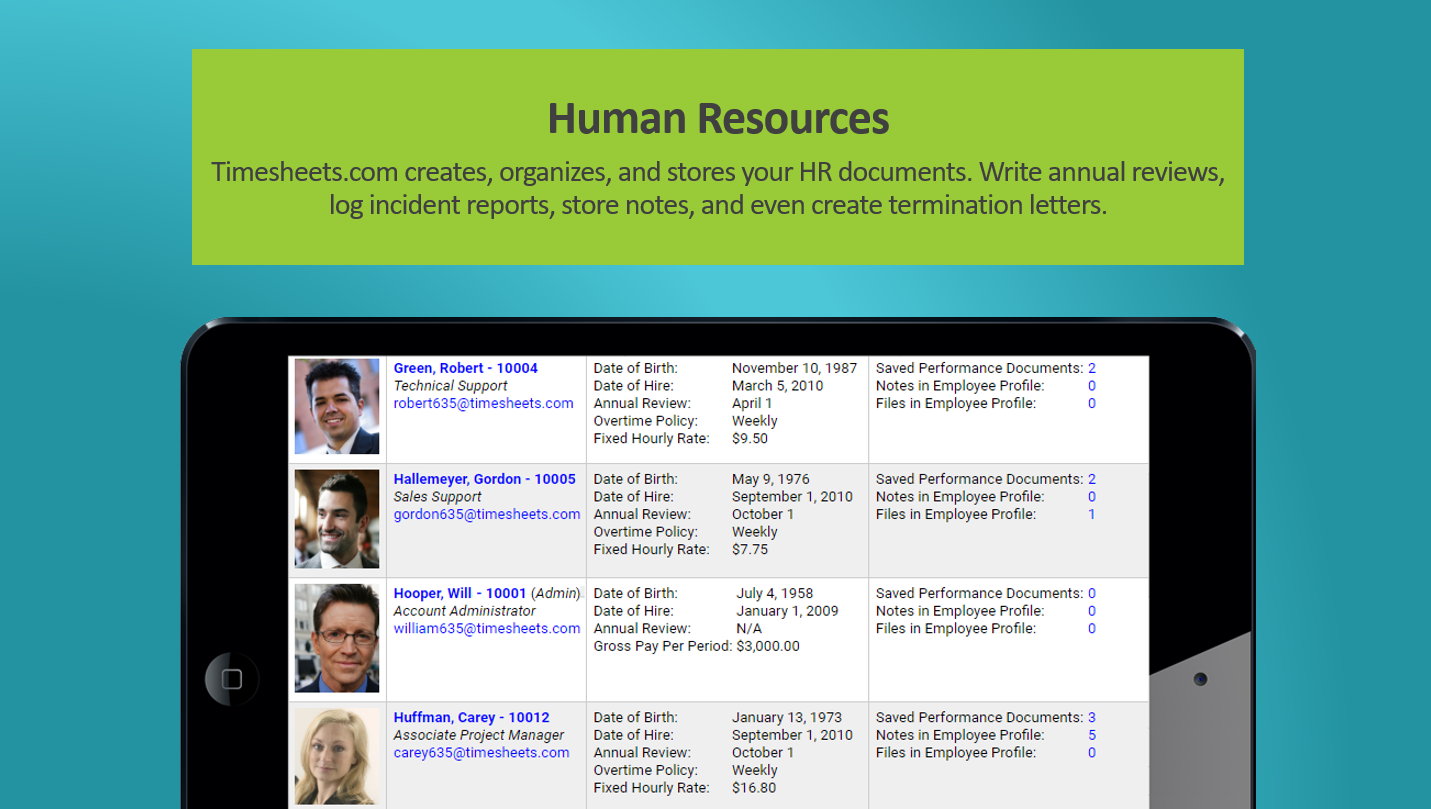View Carey Huffman's profile files
Viewport: 1431px width, 809px height.
click(x=1091, y=752)
